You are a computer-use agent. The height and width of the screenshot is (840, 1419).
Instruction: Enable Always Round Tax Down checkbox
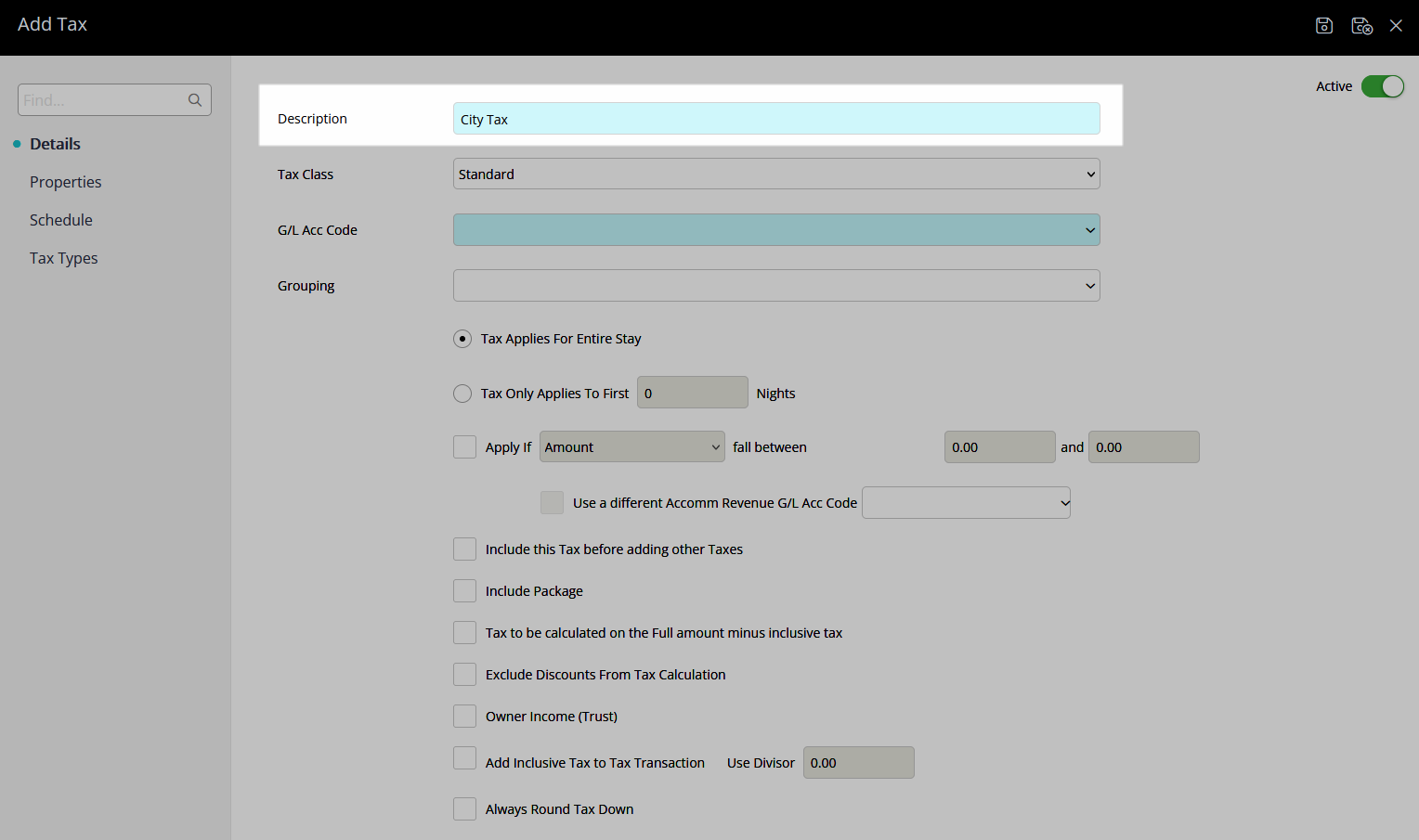(x=464, y=809)
